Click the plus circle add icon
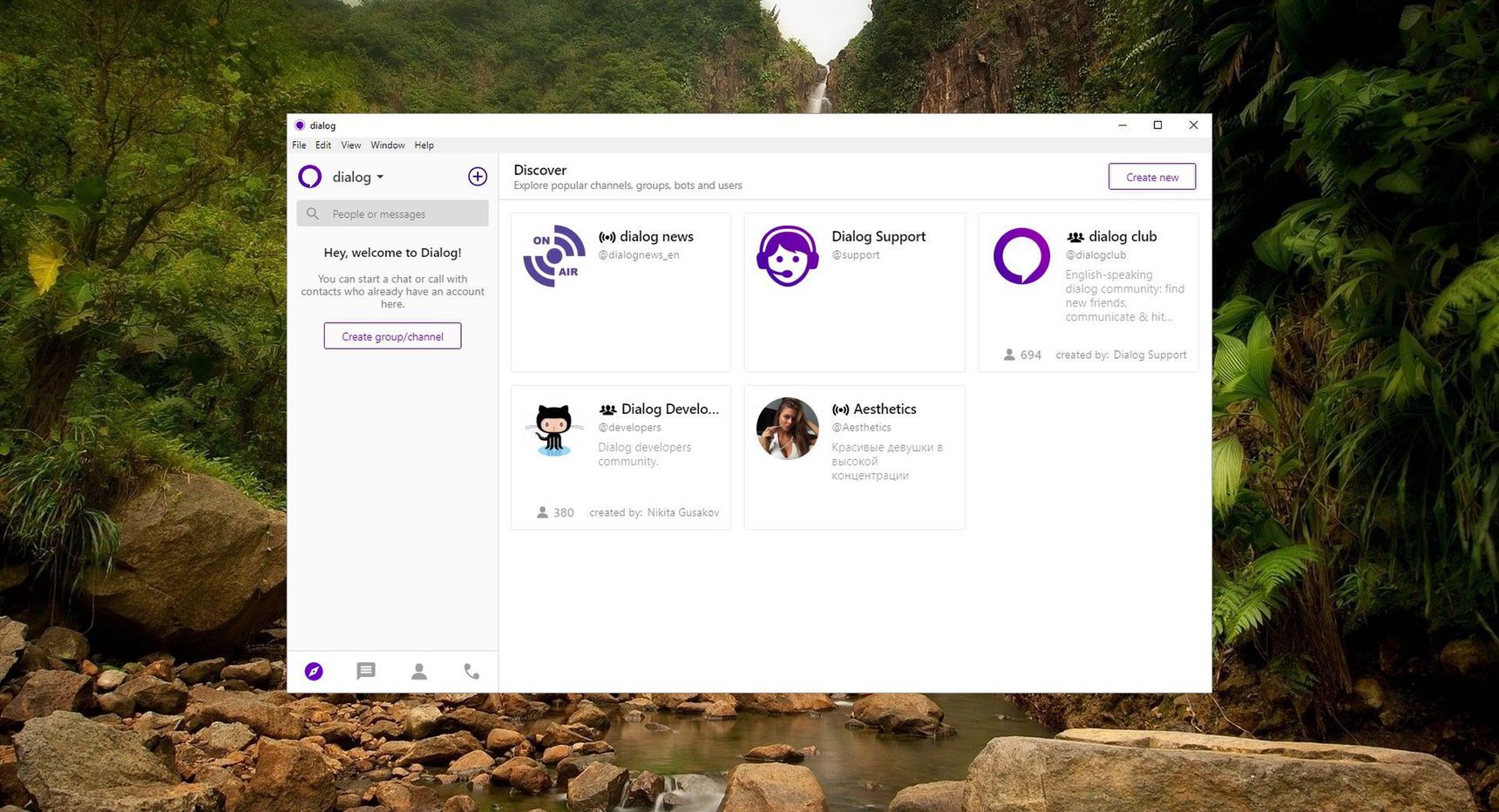Image resolution: width=1499 pixels, height=812 pixels. [478, 177]
